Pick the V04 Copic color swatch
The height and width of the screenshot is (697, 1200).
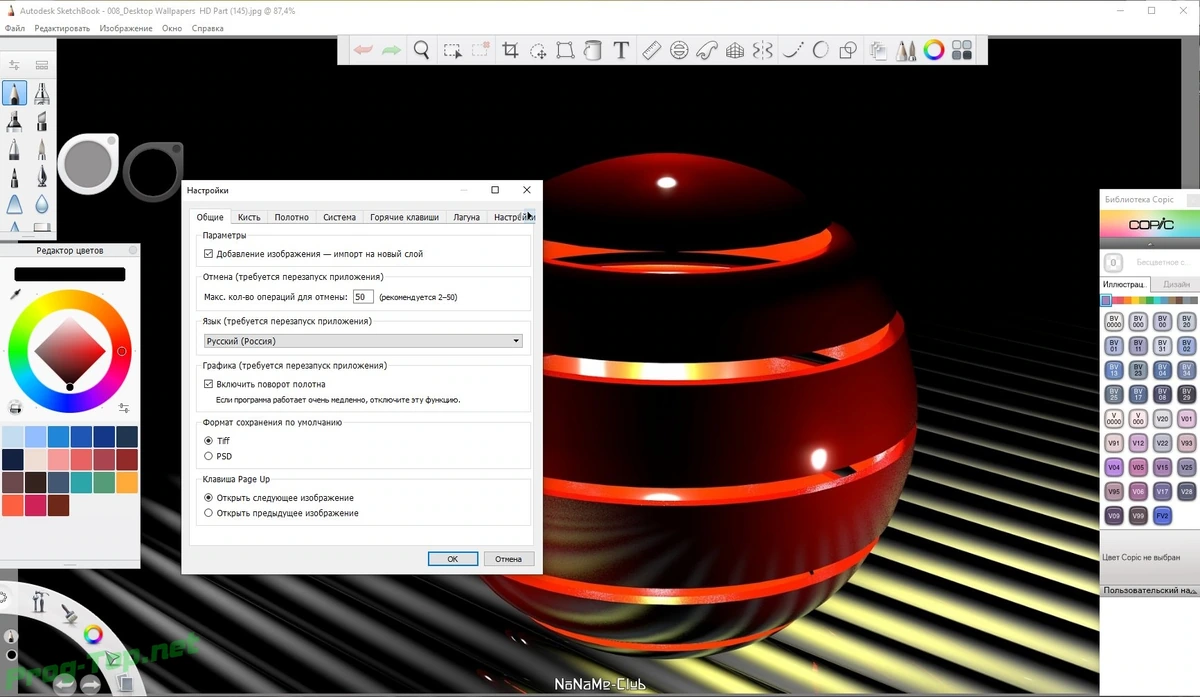[x=1113, y=467]
